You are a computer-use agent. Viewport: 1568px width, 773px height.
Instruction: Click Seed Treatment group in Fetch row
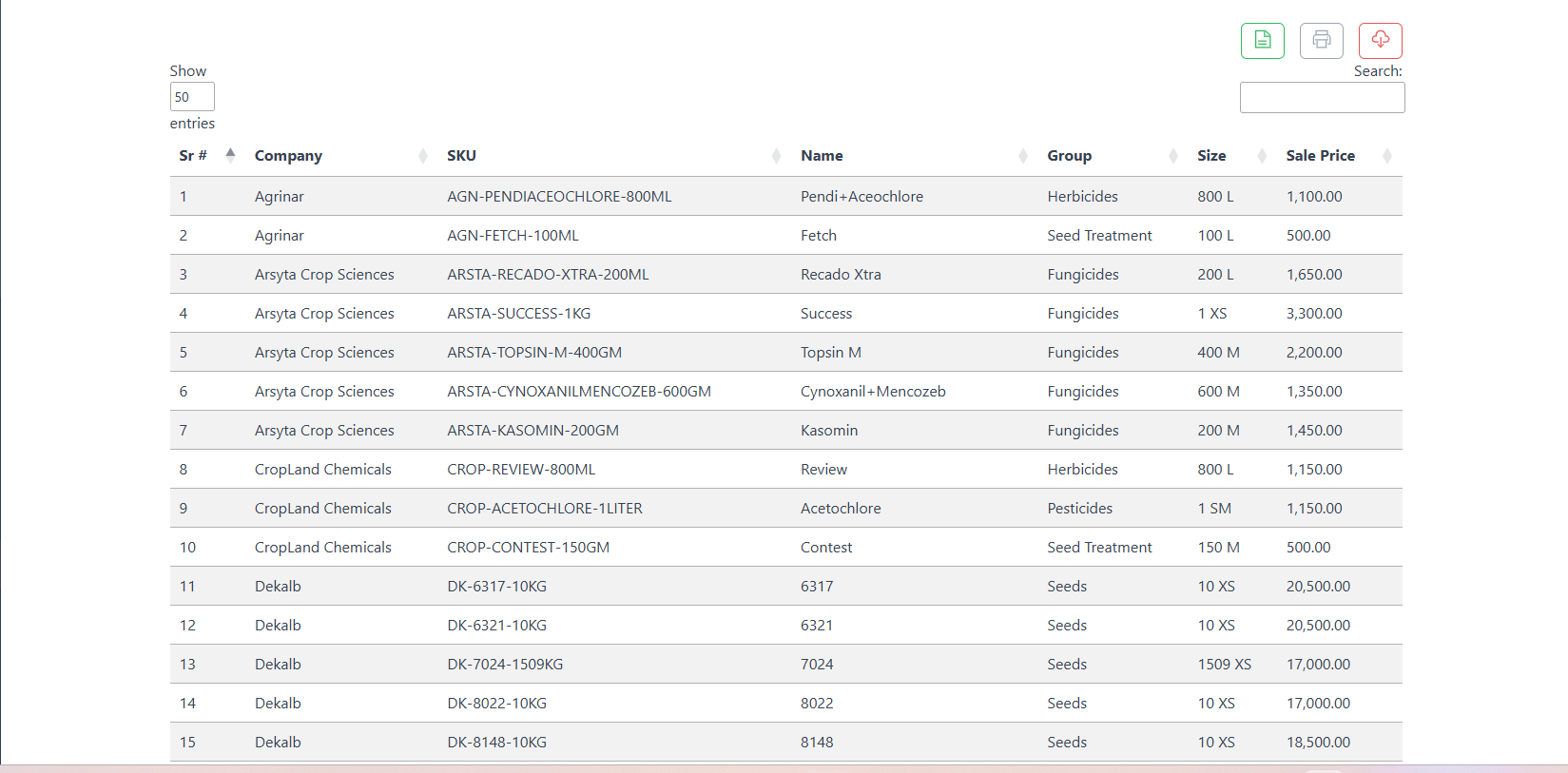(x=1099, y=236)
